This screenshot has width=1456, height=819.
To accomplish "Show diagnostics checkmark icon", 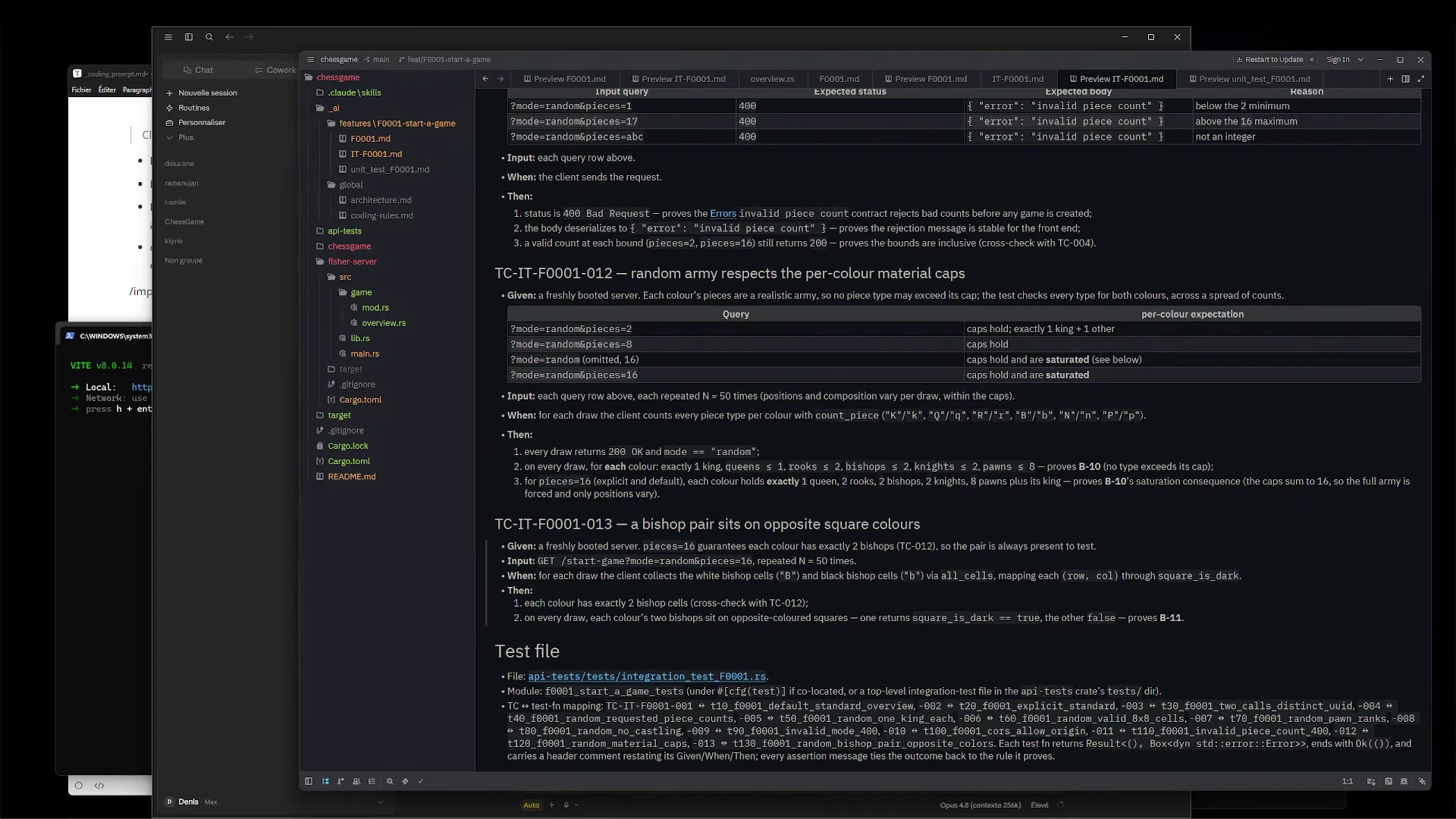I will [421, 781].
